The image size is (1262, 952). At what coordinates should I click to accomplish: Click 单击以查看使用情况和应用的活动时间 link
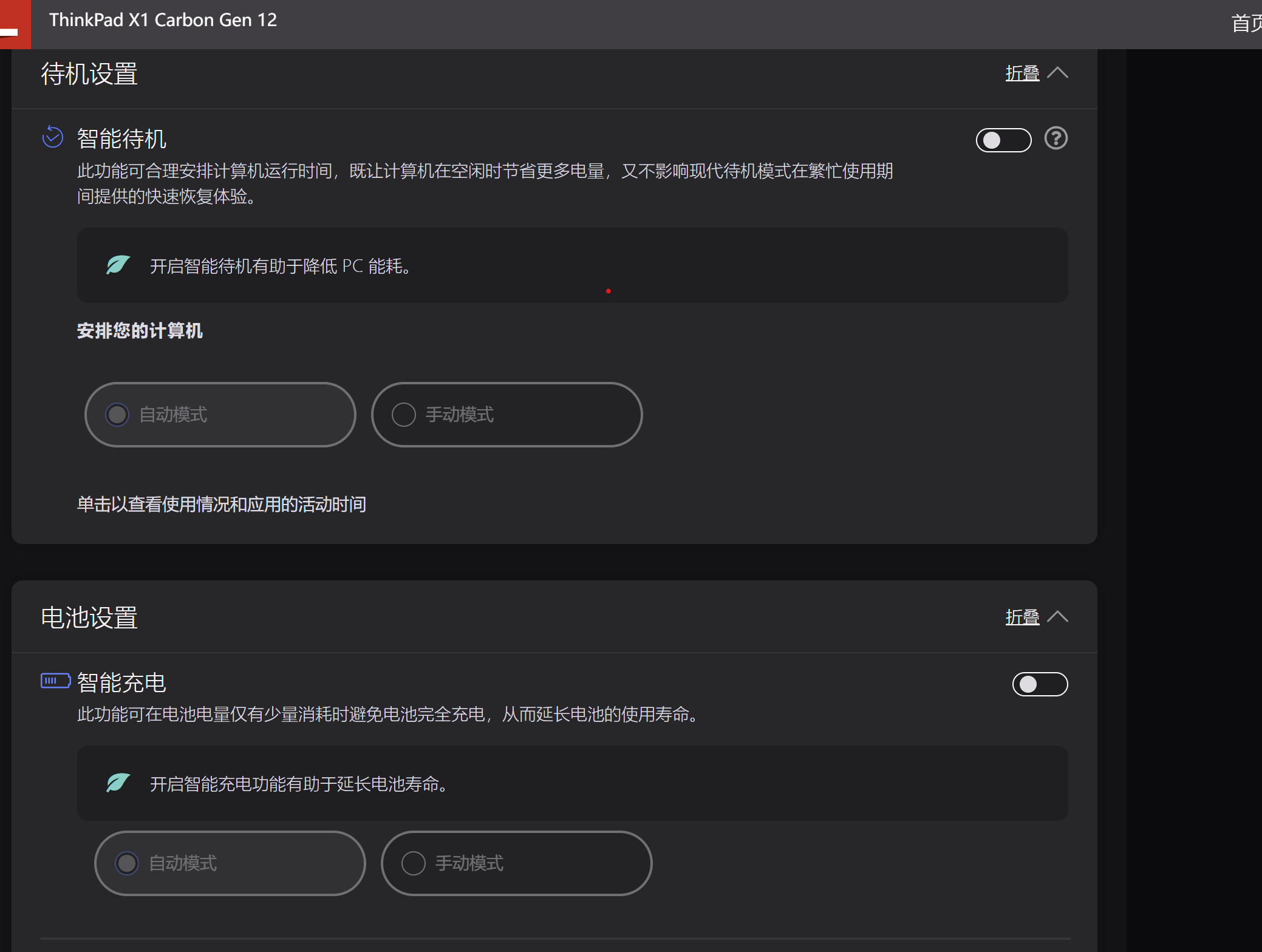click(x=222, y=505)
